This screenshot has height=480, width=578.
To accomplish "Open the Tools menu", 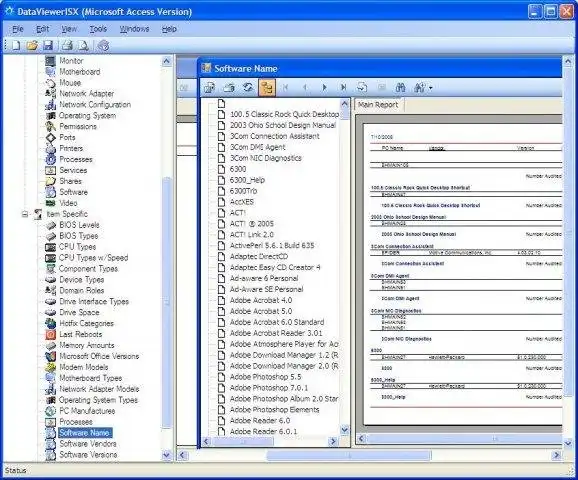I will (98, 29).
